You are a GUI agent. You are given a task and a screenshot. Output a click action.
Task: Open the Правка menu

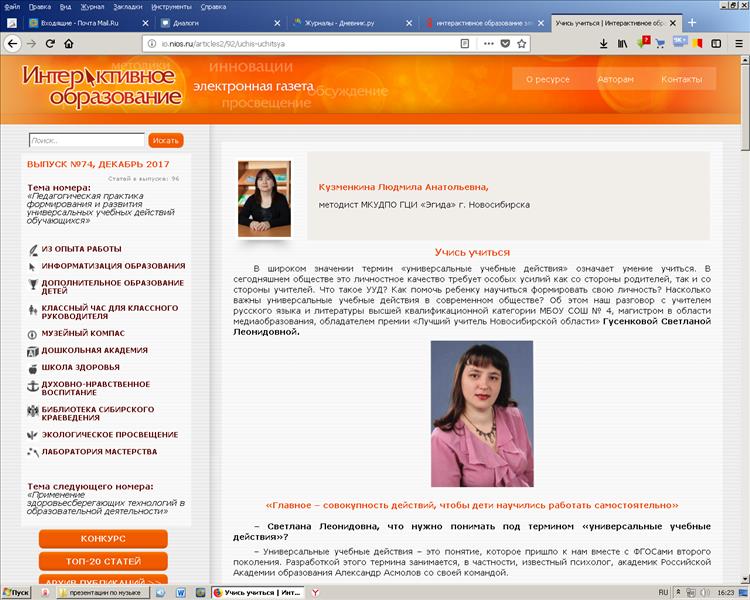tap(40, 7)
